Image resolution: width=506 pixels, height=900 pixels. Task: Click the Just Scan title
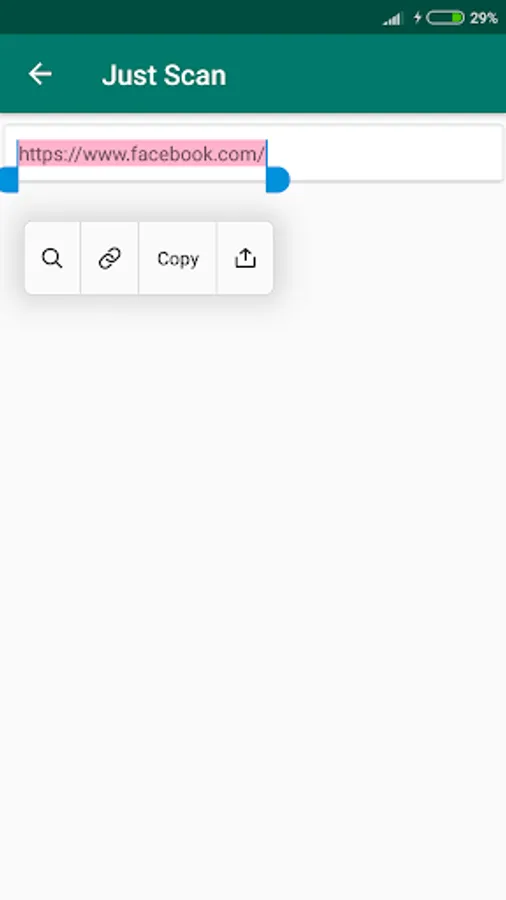point(164,75)
